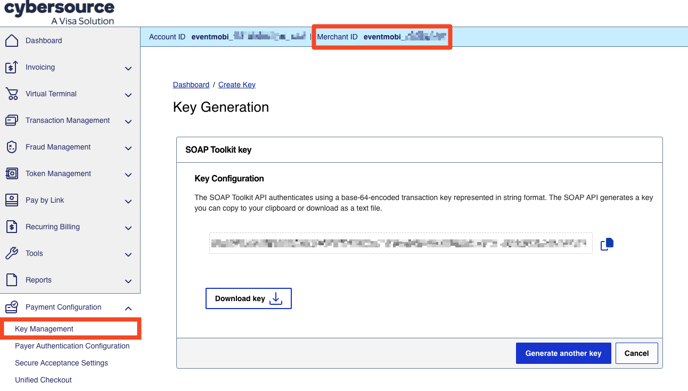This screenshot has width=688, height=391.
Task: Click the Transaction Management card icon
Action: [x=12, y=120]
